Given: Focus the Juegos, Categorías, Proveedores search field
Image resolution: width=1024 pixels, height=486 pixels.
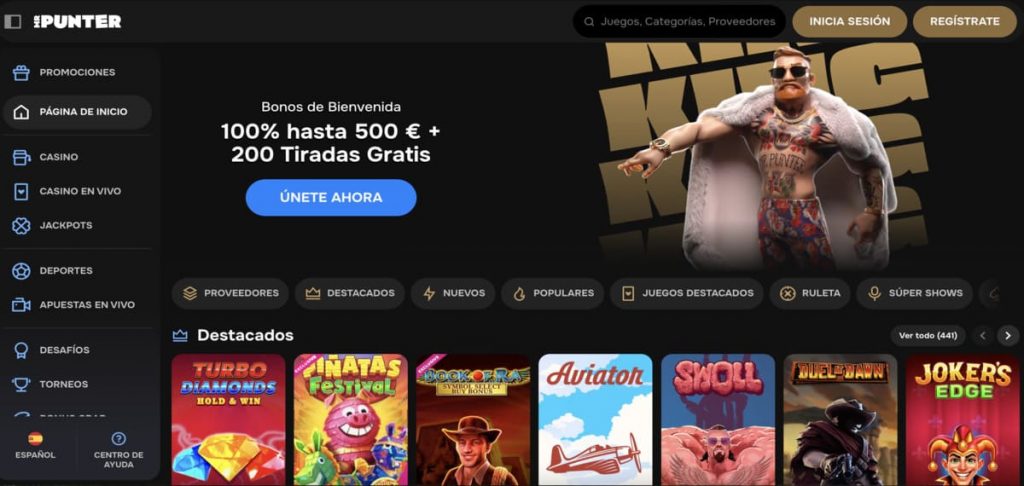Looking at the screenshot, I should coord(679,22).
